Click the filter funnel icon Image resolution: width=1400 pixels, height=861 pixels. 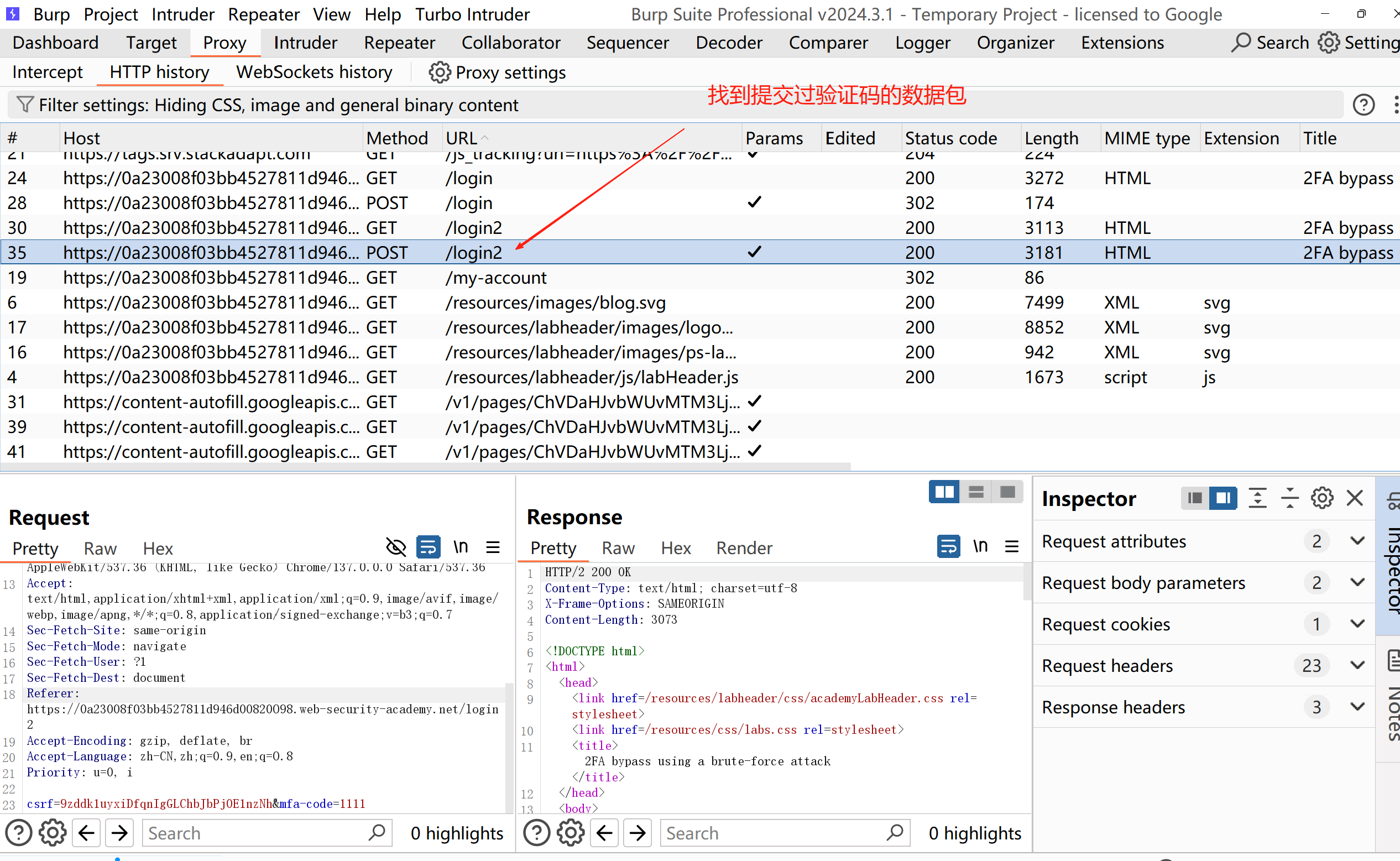[24, 105]
